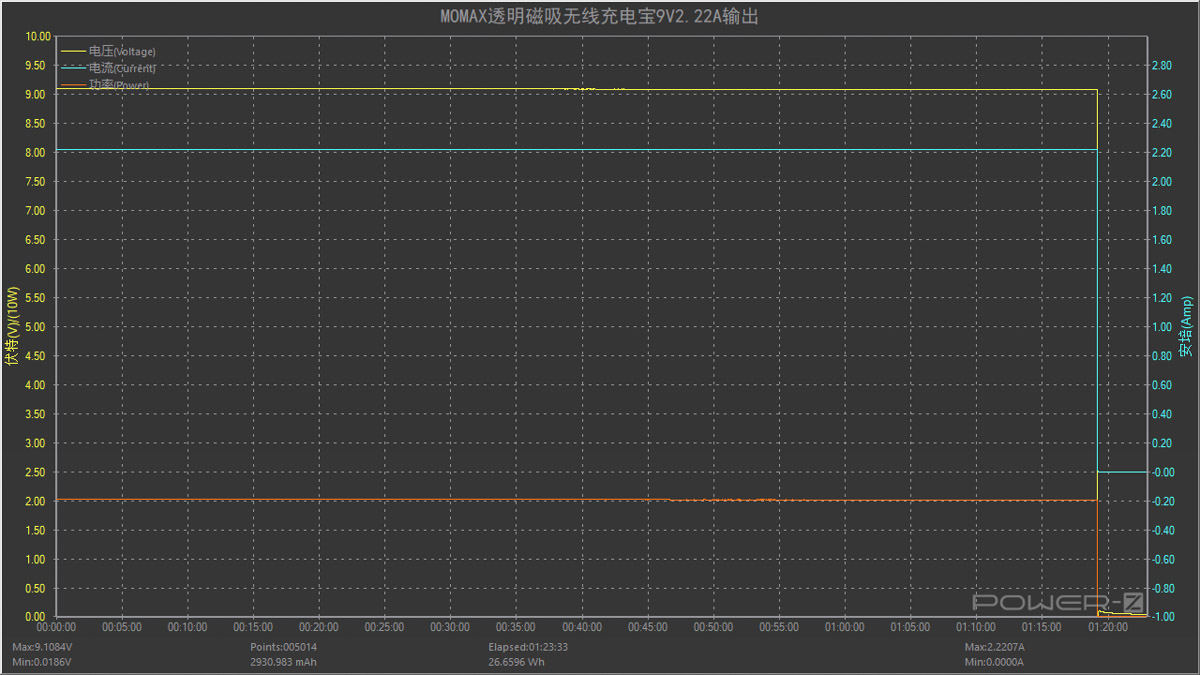The width and height of the screenshot is (1200, 675).
Task: Click the Max:2.2207A current readout
Action: pyautogui.click(x=994, y=647)
